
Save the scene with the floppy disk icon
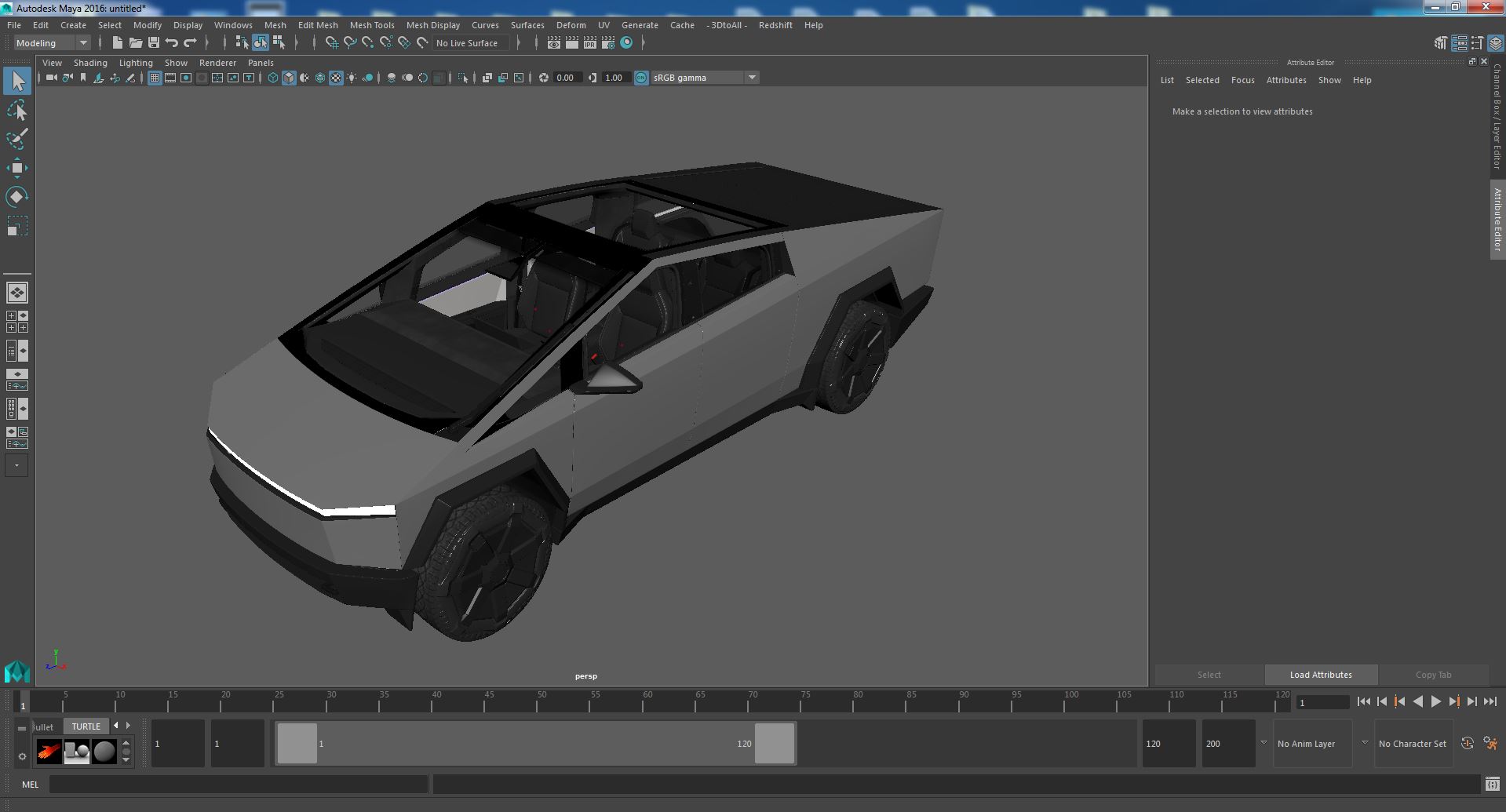click(x=154, y=43)
